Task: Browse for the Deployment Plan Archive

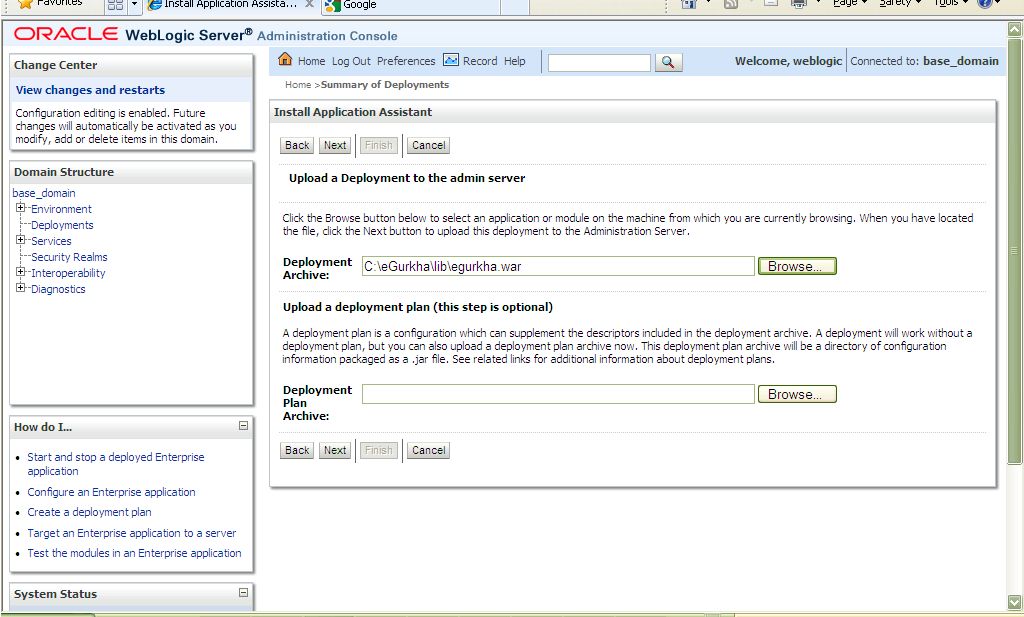Action: pos(797,394)
